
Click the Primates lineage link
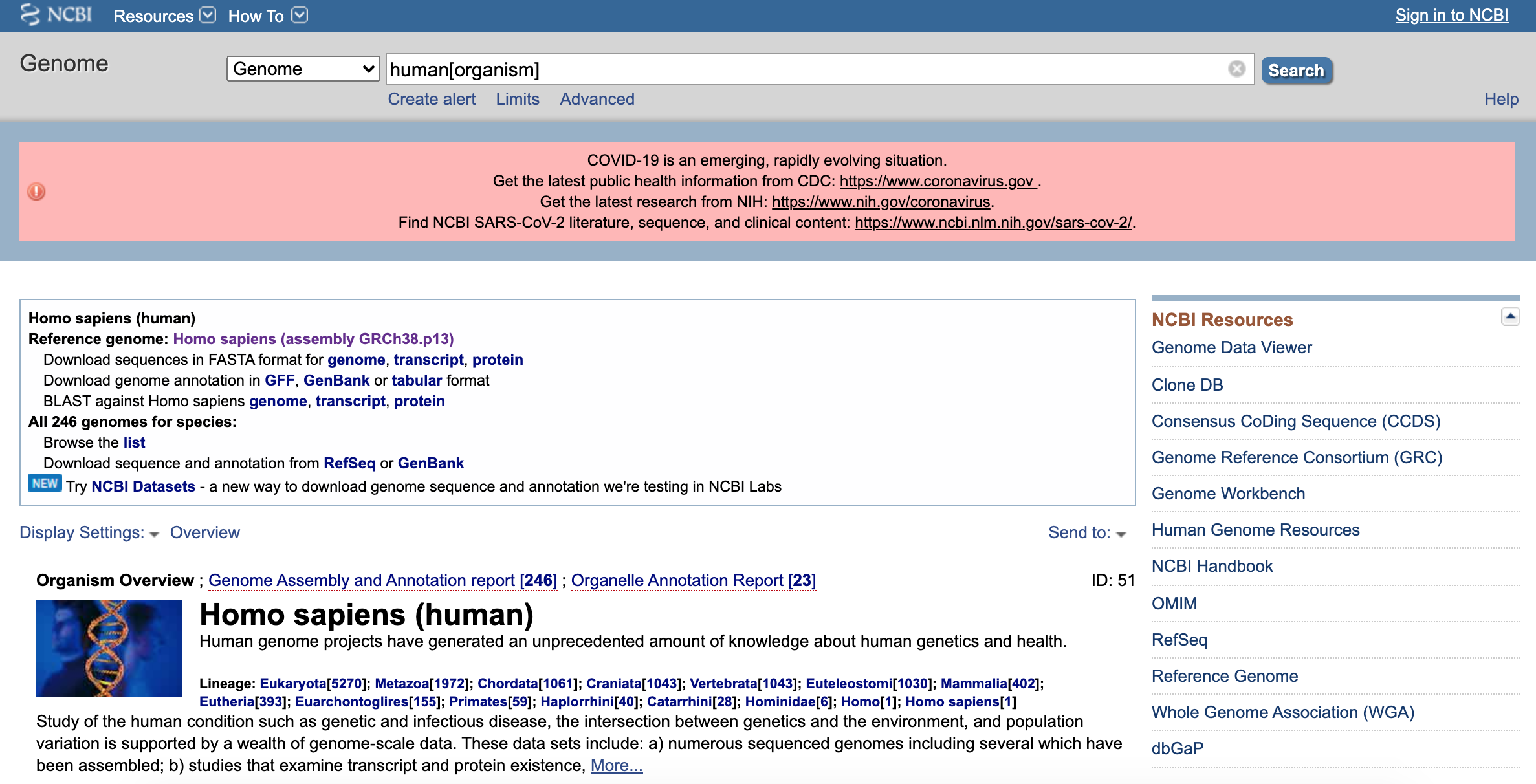tap(478, 701)
